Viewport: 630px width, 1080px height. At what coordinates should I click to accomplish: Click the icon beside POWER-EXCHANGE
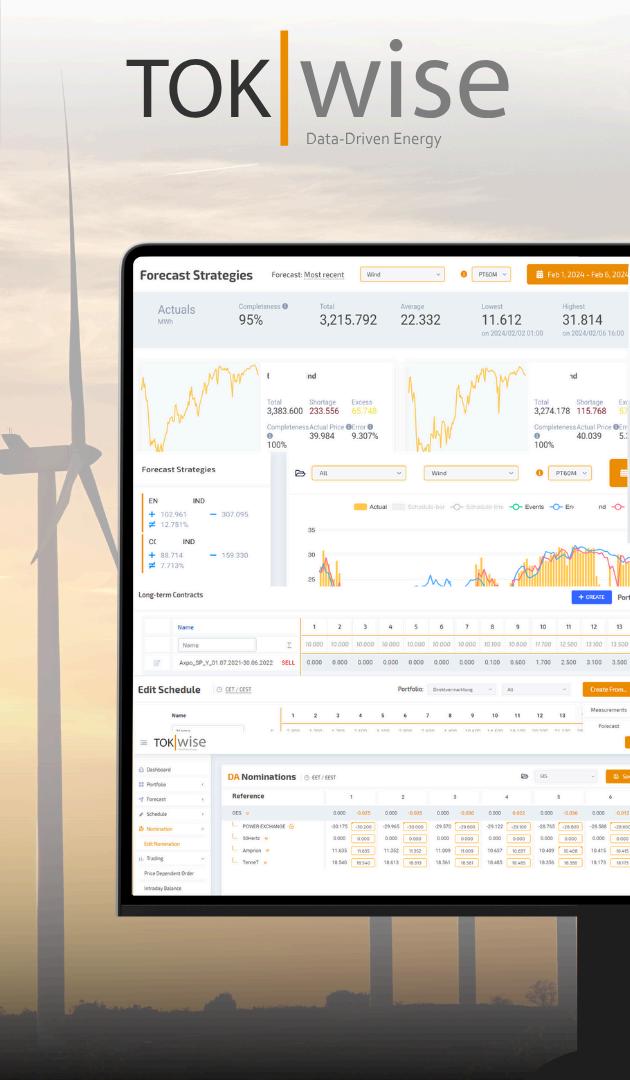[x=291, y=826]
